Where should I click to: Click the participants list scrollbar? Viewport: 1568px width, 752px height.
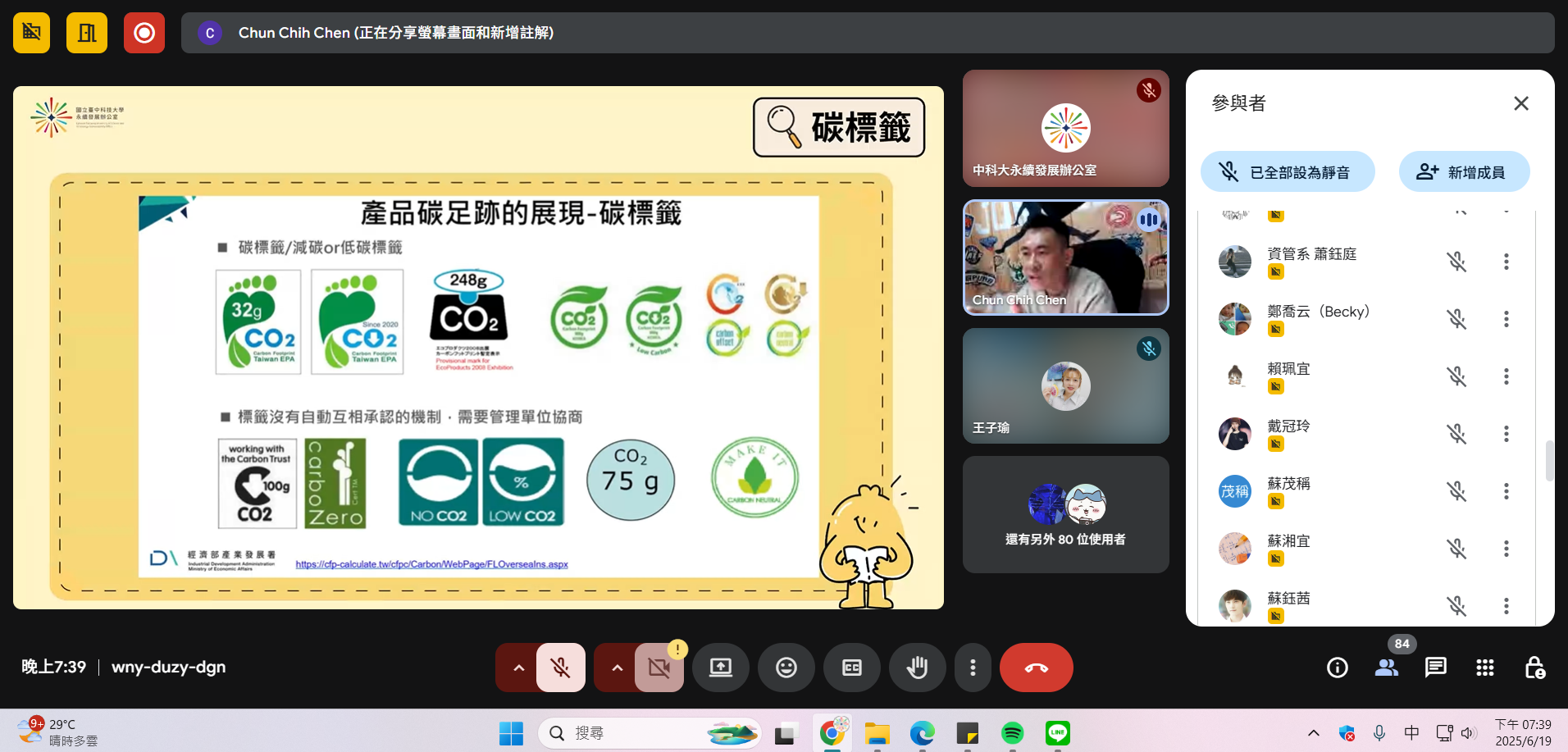(1548, 461)
